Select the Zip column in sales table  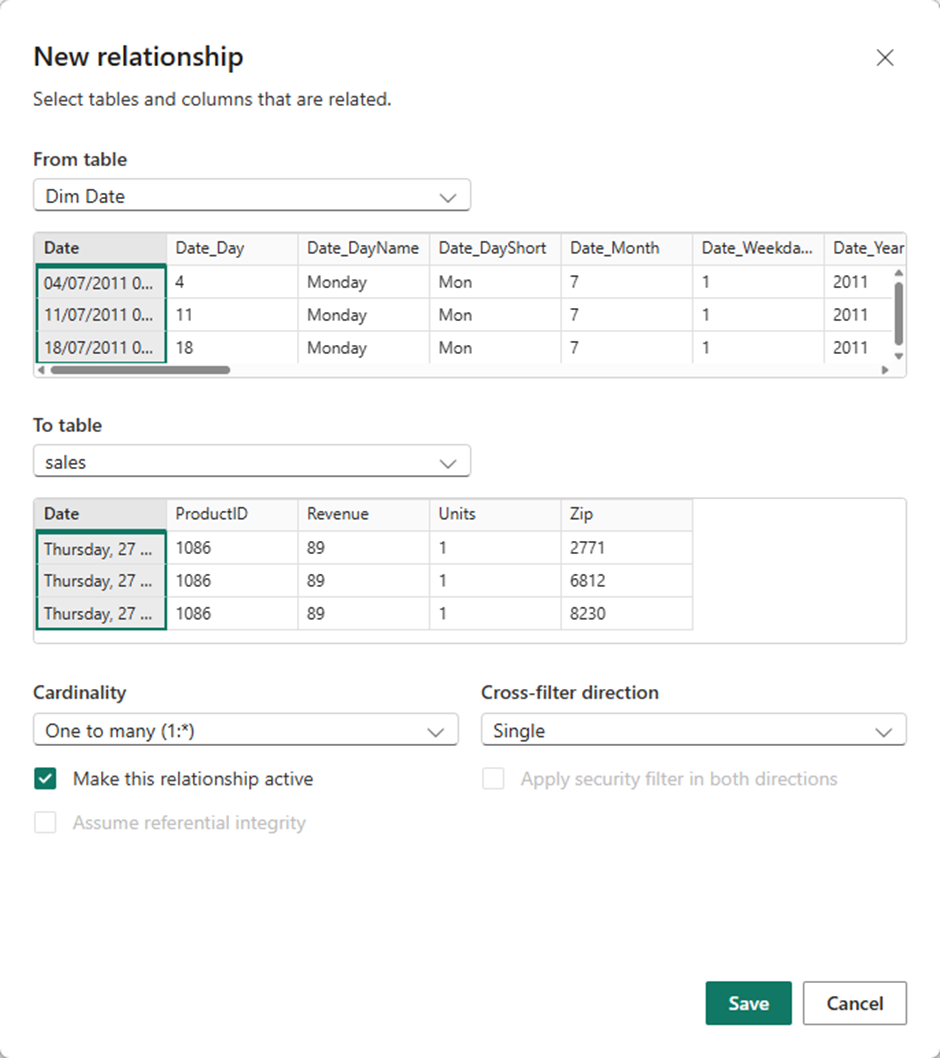pyautogui.click(x=625, y=514)
